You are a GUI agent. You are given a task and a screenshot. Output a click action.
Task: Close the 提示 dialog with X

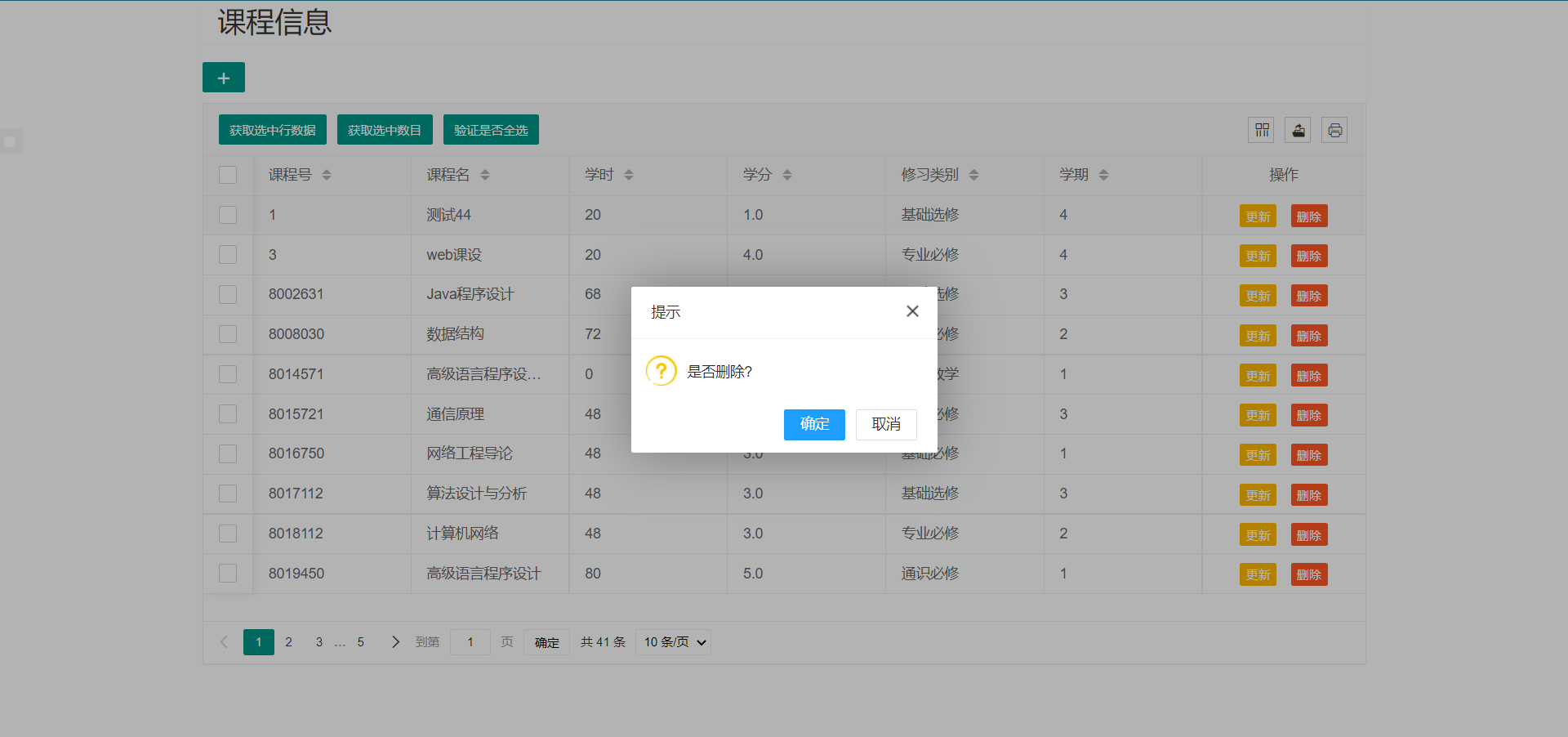click(912, 311)
